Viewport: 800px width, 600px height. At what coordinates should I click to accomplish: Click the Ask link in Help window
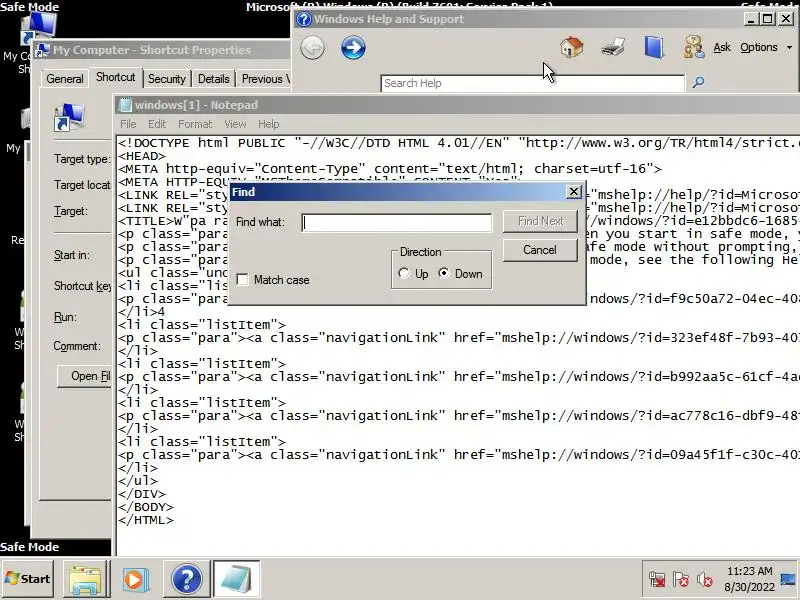pyautogui.click(x=722, y=47)
